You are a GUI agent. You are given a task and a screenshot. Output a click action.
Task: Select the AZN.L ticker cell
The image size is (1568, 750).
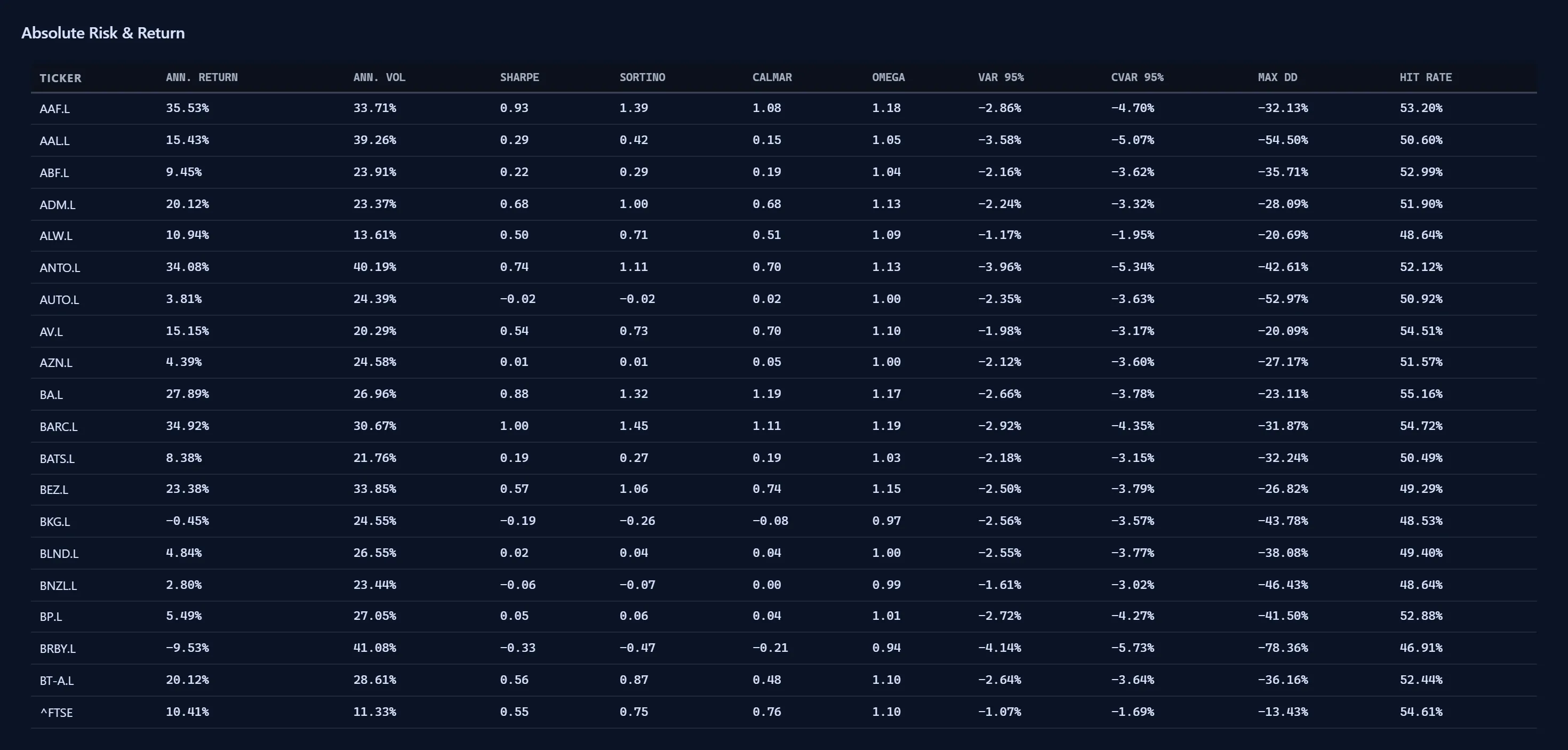pos(56,363)
